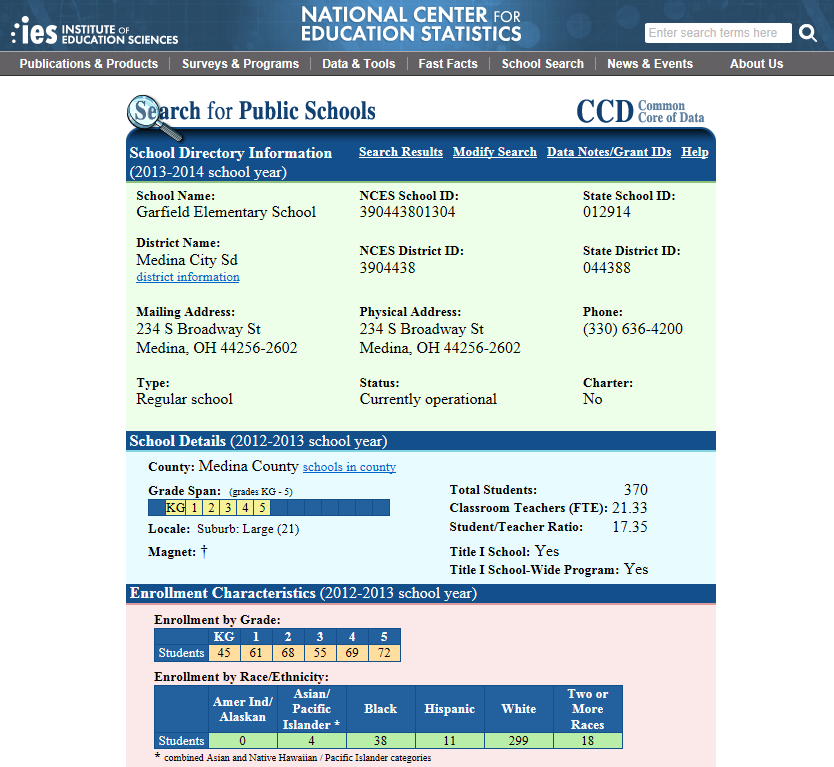Screen dimensions: 834x767
Task: Click the search magnifier icon in the header
Action: 807,33
